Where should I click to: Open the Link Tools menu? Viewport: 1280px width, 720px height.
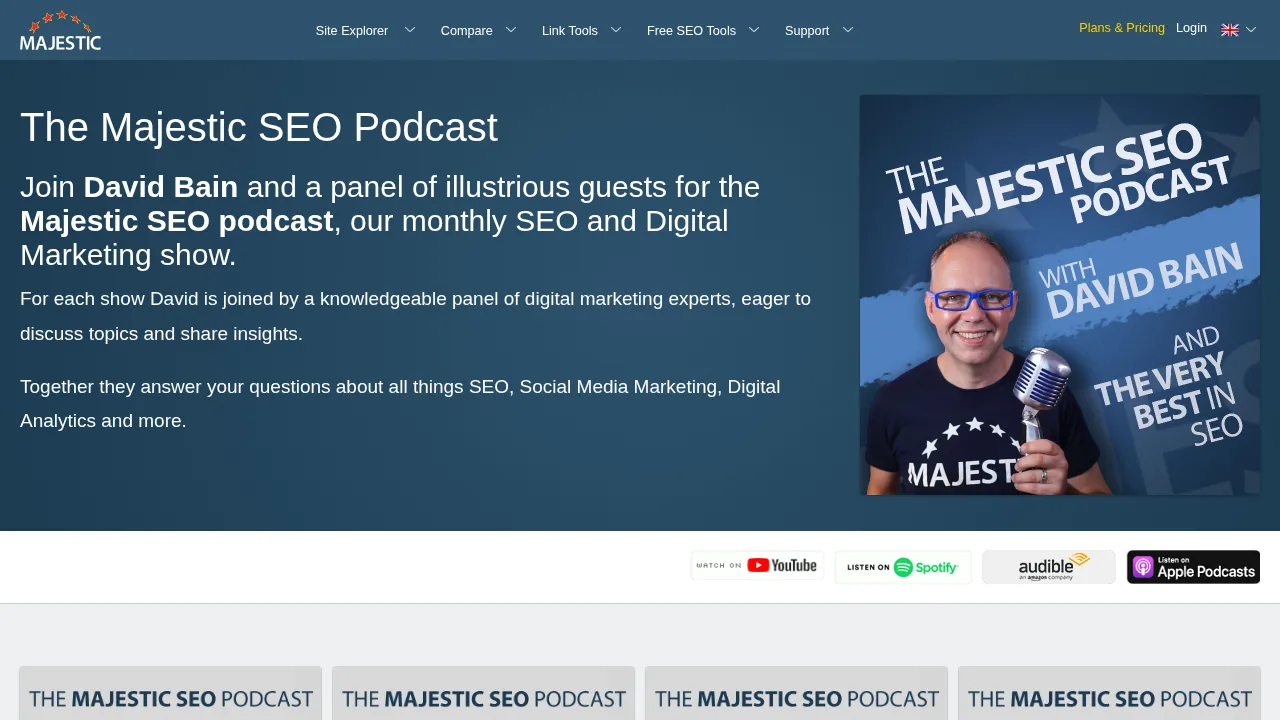[570, 31]
